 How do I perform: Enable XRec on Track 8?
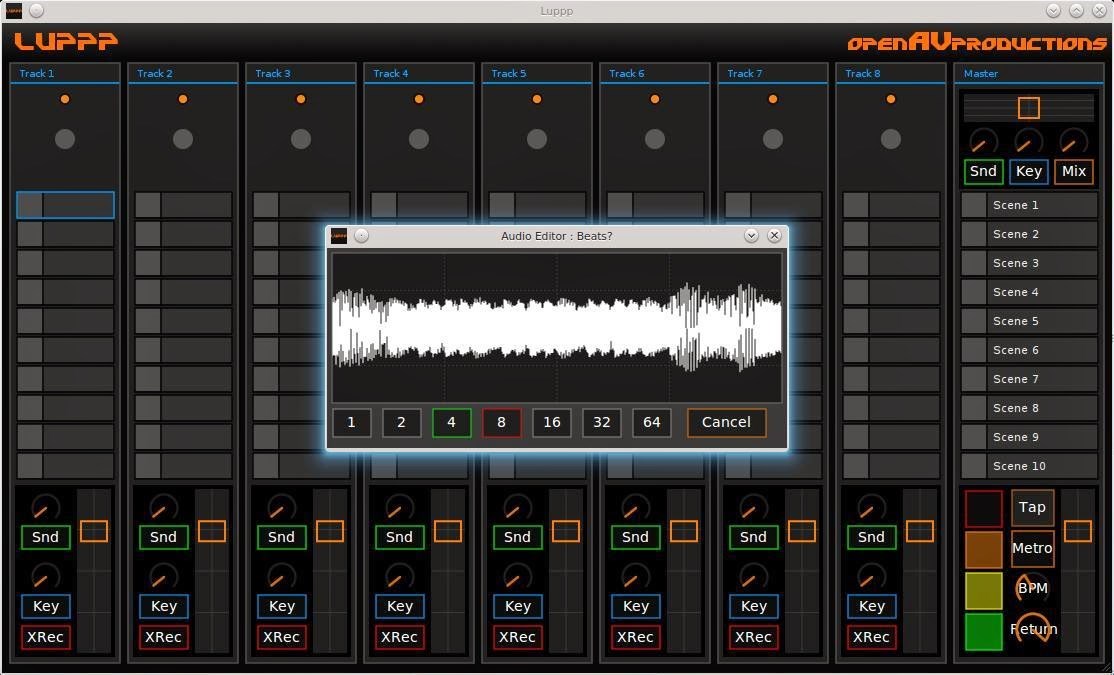871,637
